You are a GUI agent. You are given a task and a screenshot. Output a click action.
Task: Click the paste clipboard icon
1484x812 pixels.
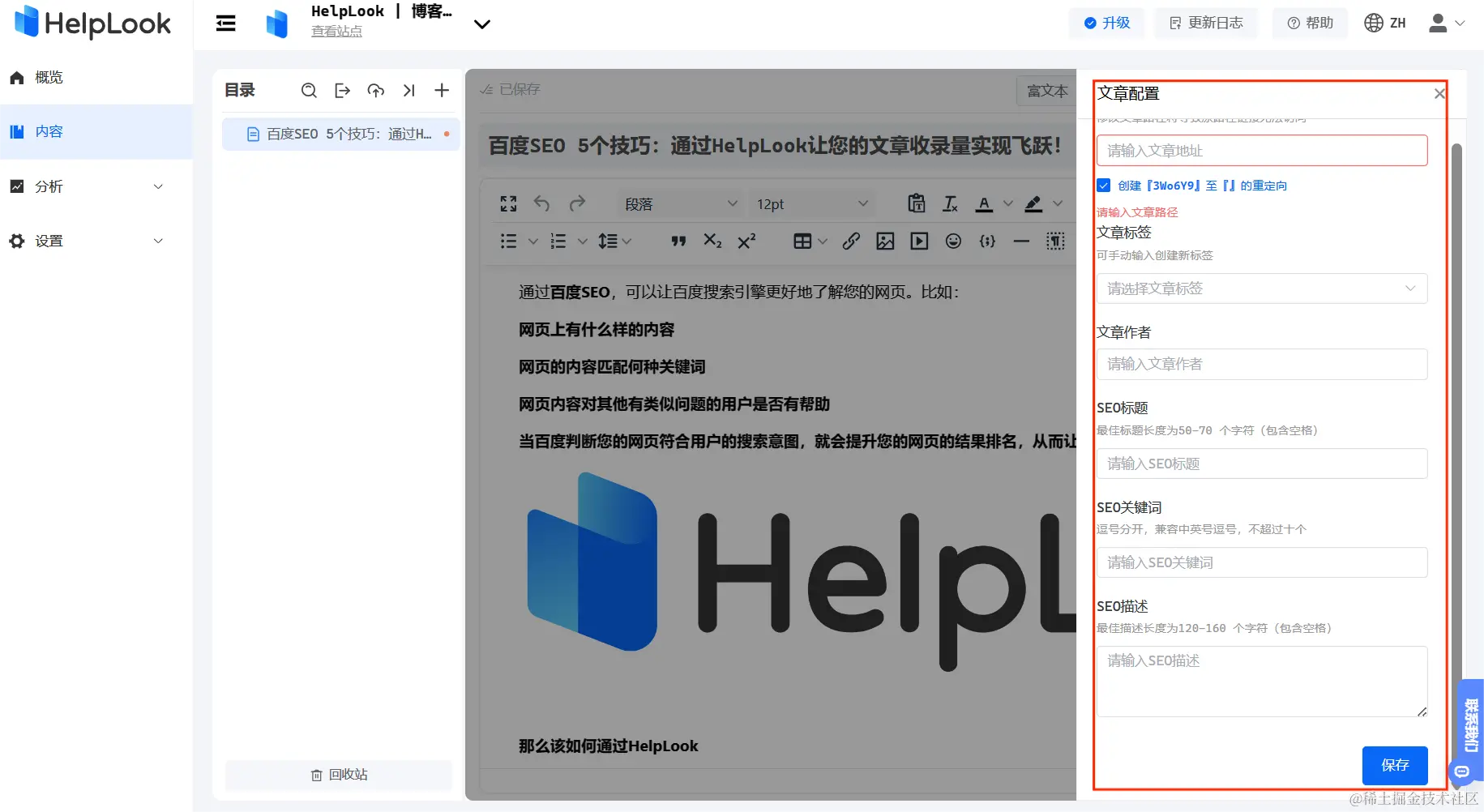(x=917, y=203)
